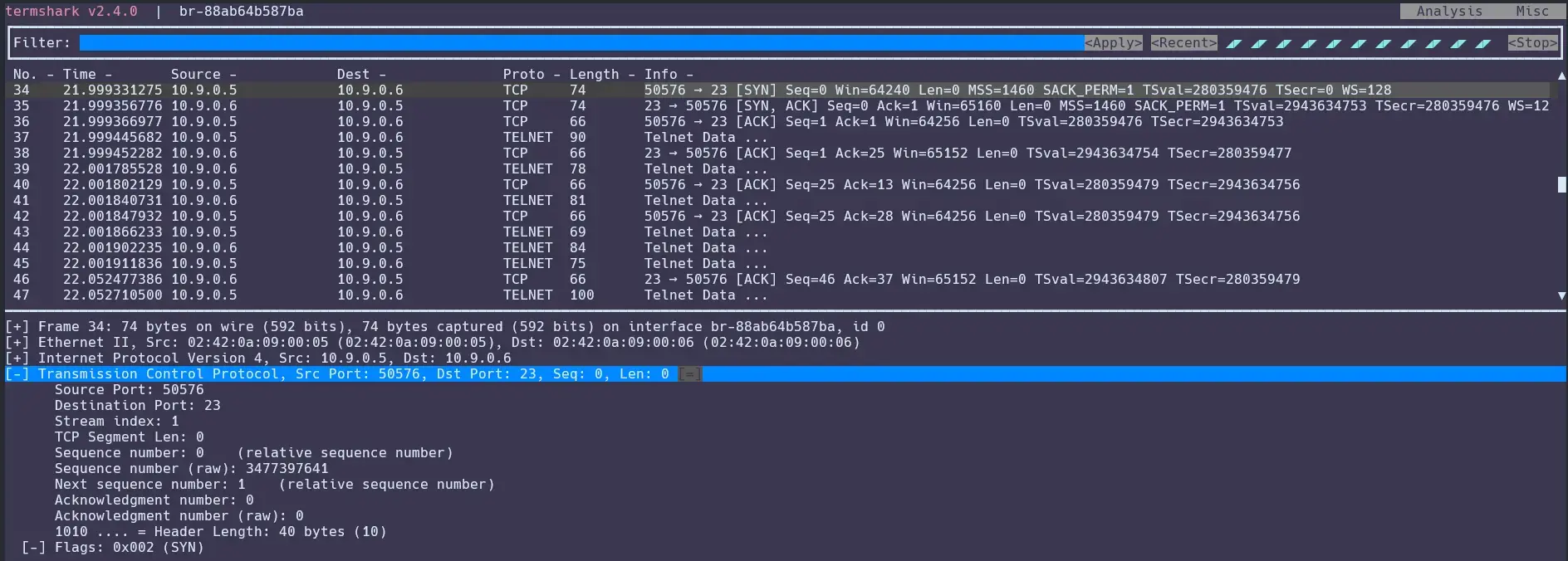Select Acknowledgment number: 0 field
1568x561 pixels.
click(154, 500)
